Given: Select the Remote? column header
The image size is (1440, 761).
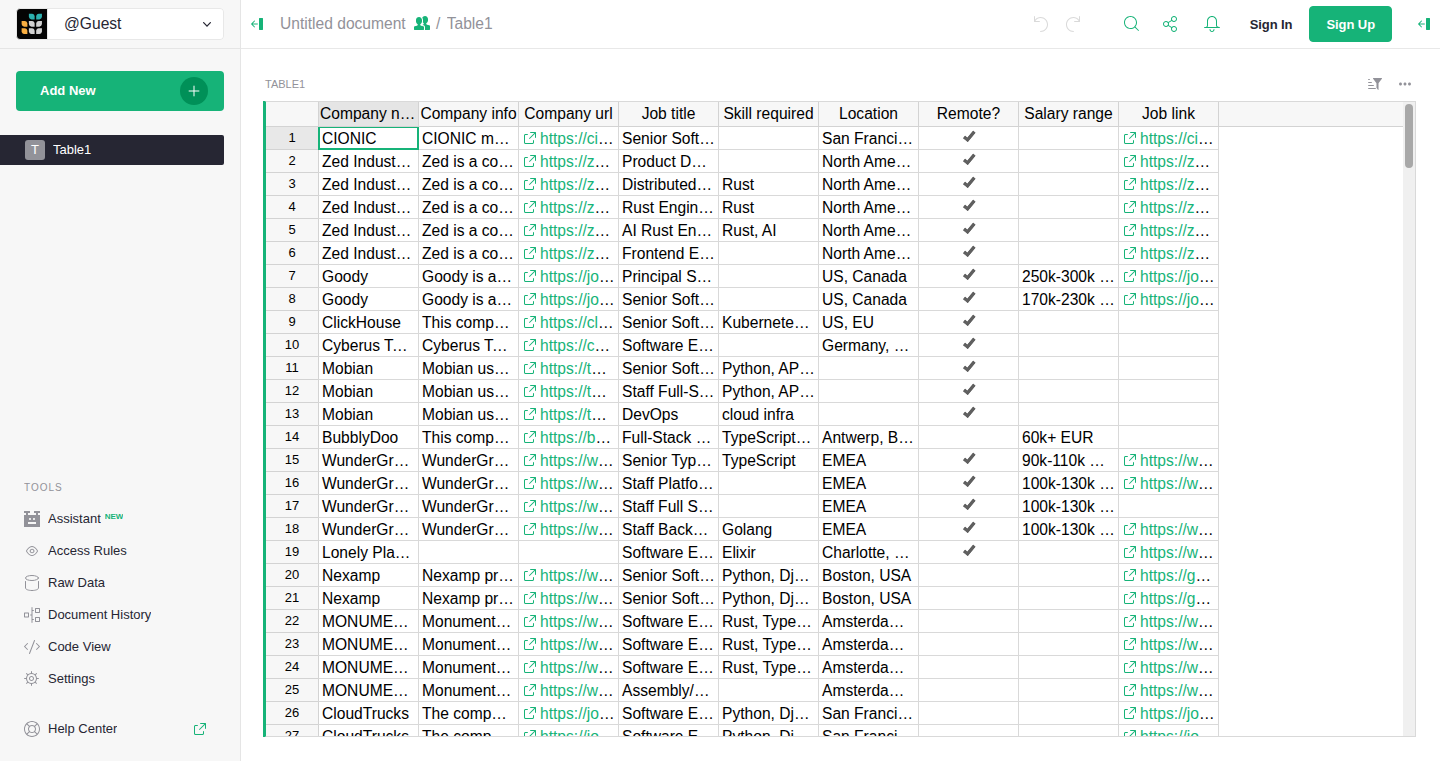Looking at the screenshot, I should tap(968, 114).
